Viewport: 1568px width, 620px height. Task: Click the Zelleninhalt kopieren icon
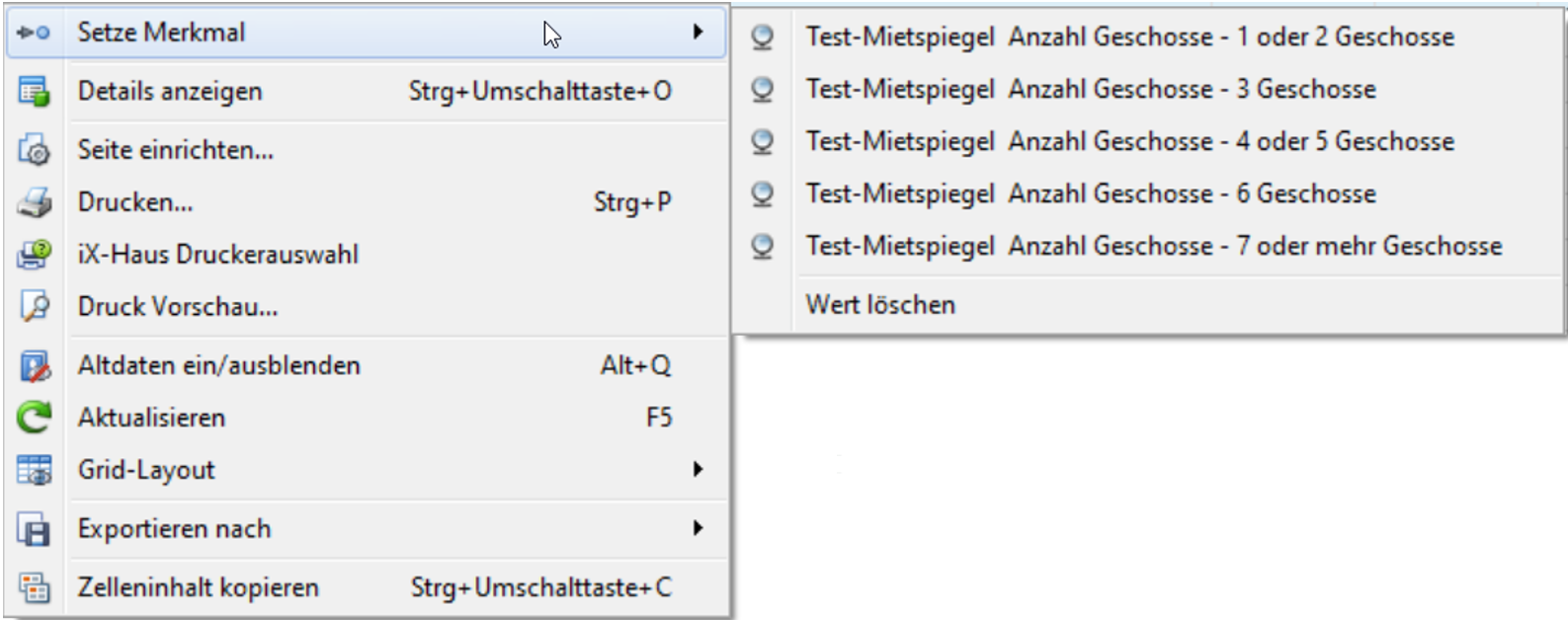pos(34,588)
